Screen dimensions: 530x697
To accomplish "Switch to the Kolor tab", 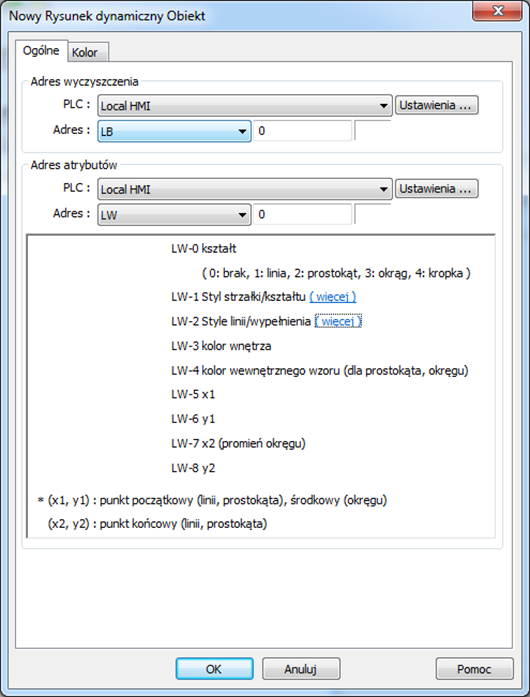I will [x=88, y=52].
